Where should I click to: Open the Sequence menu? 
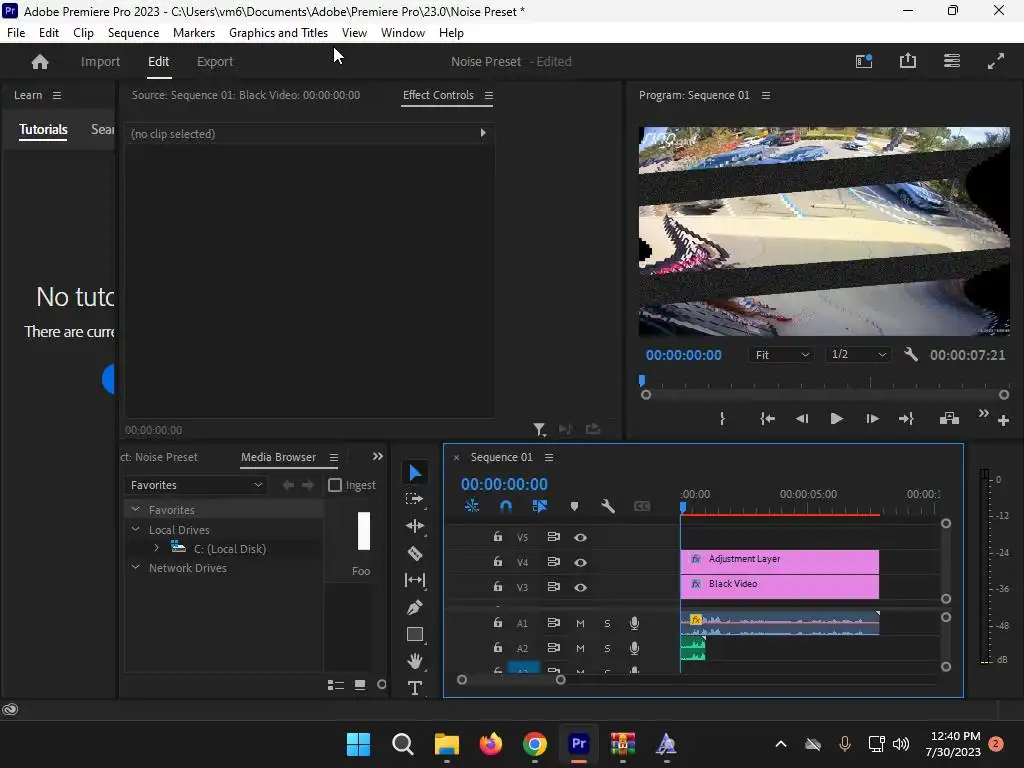click(133, 33)
